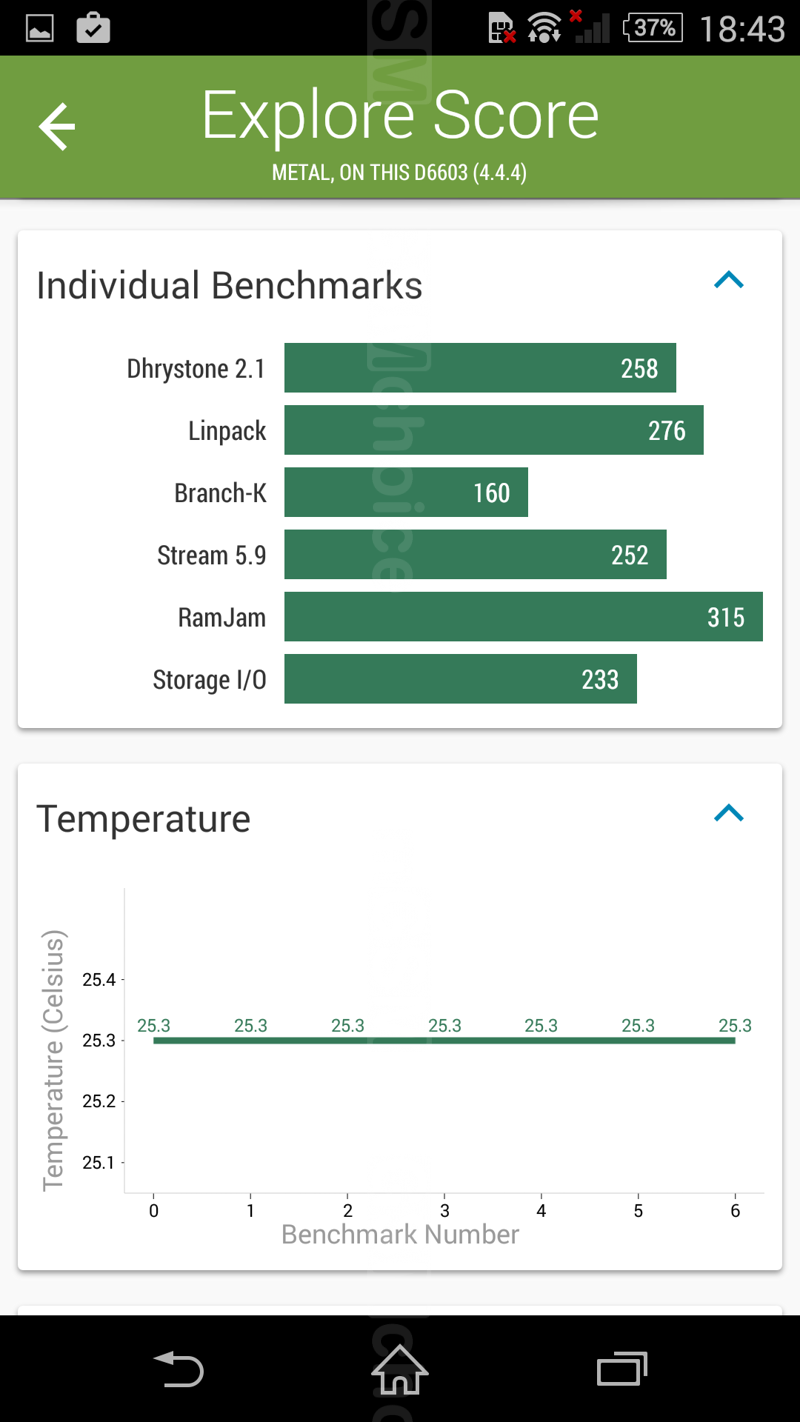
Task: Collapse the Individual Benchmarks card
Action: coord(729,281)
